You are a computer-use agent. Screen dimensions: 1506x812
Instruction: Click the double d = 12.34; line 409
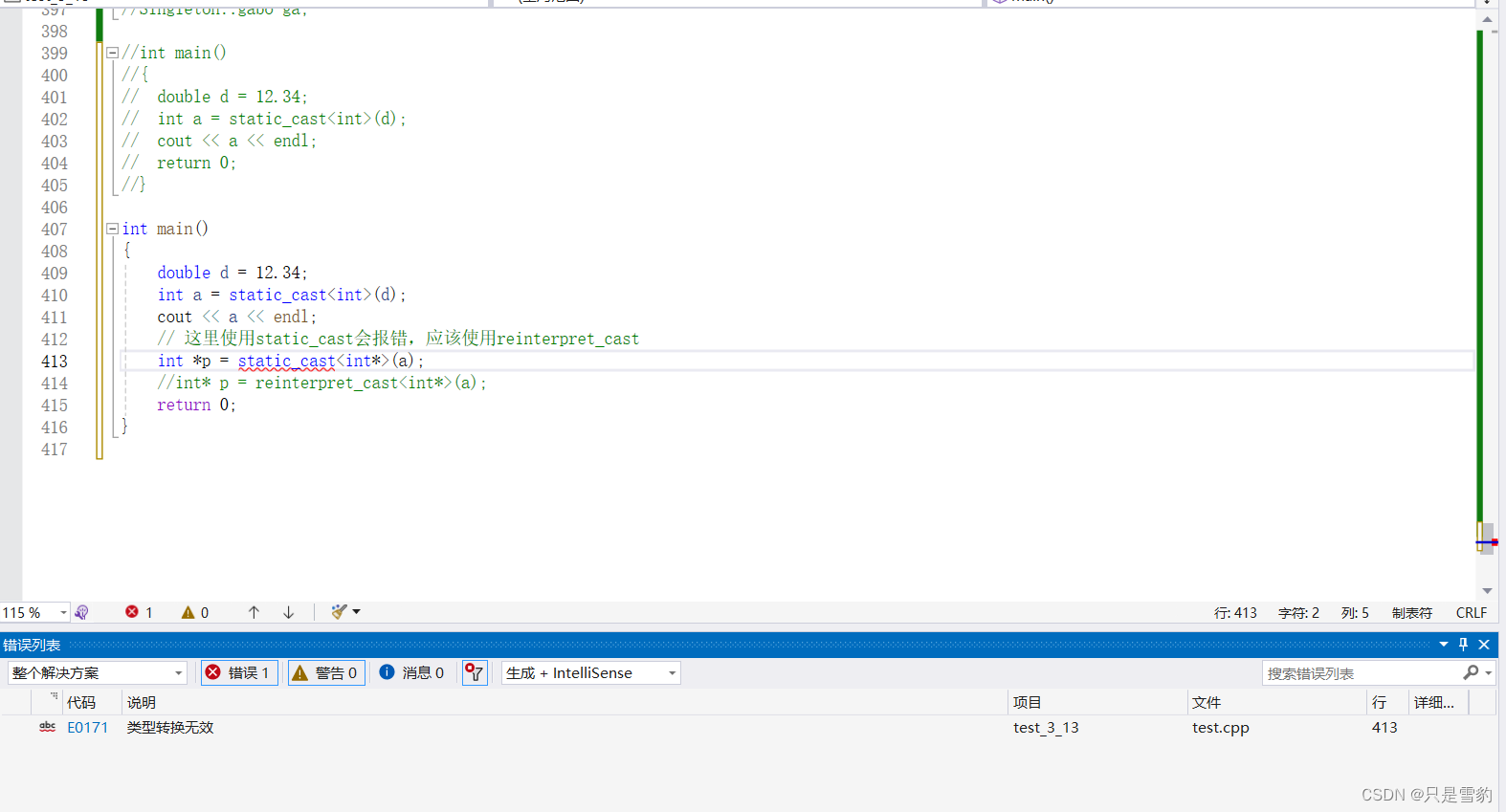pos(233,274)
